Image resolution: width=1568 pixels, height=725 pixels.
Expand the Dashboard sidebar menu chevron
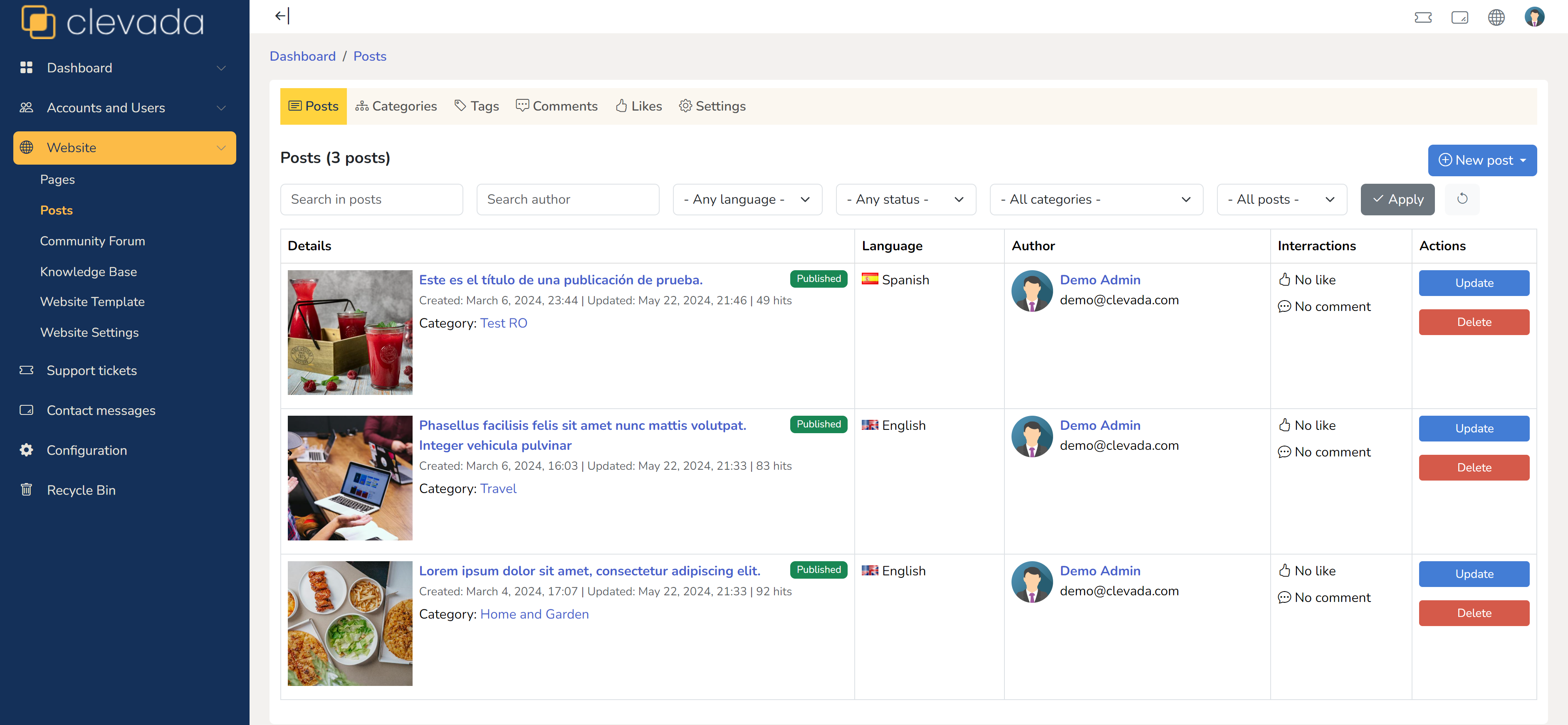tap(222, 68)
